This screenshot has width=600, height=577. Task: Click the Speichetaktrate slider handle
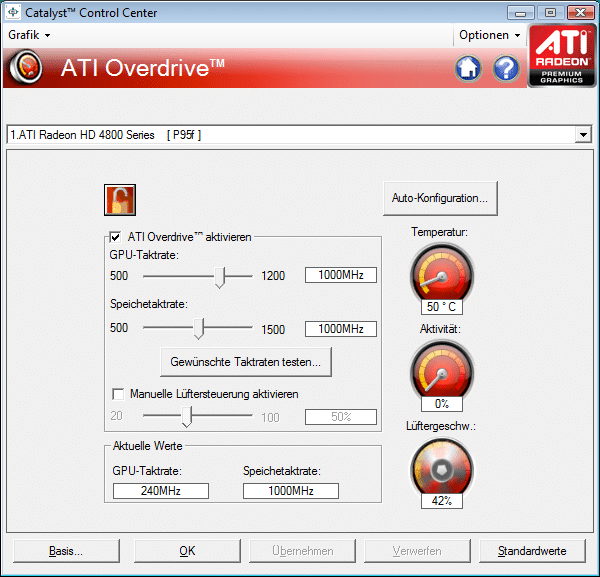[199, 329]
